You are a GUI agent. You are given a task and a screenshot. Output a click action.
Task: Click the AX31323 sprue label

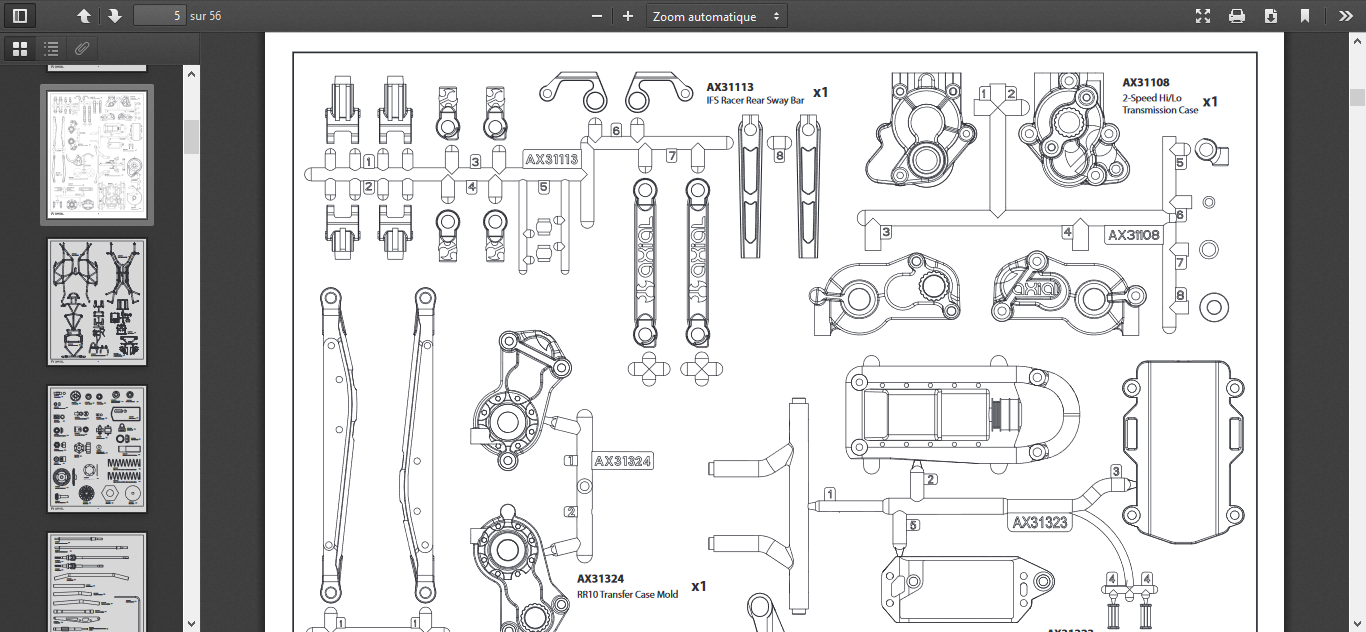click(x=1040, y=522)
